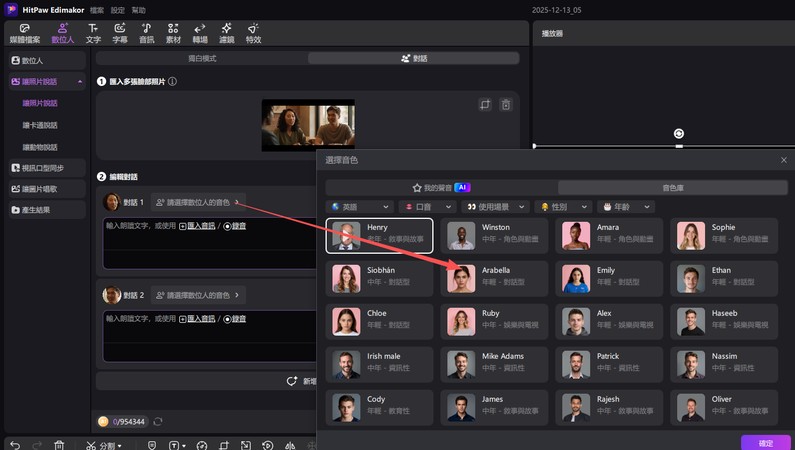The image size is (795, 450).
Task: Open the 字幕 subtitles tool
Action: [x=120, y=33]
